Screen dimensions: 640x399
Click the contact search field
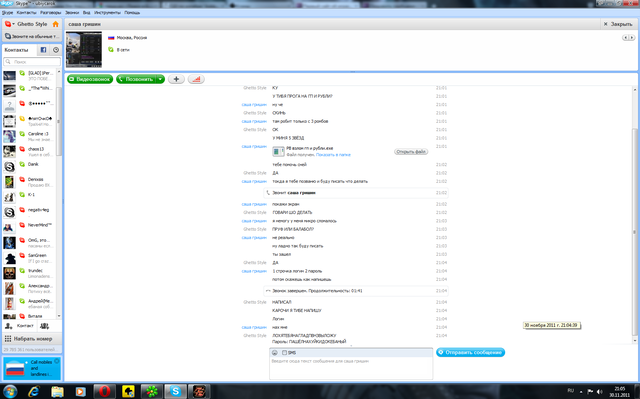pos(32,62)
